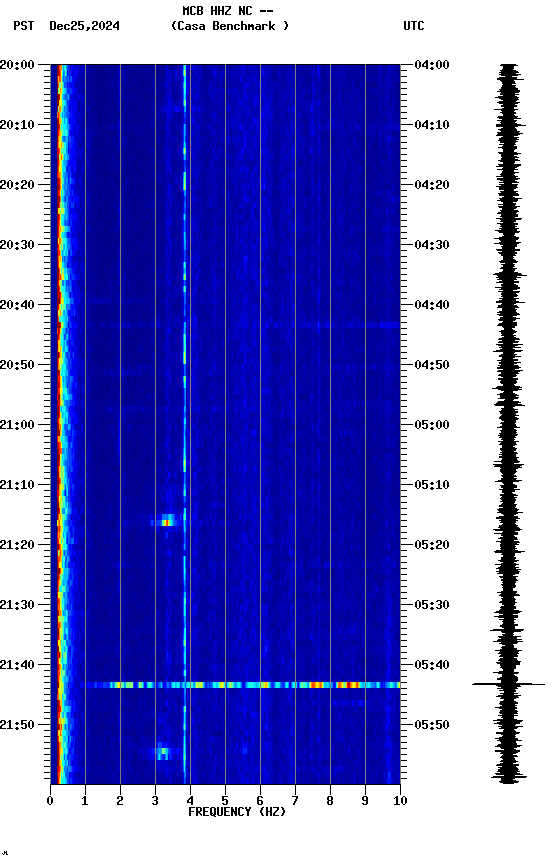Click frequency axis tick label '10'
This screenshot has height=864, width=552.
click(x=400, y=801)
